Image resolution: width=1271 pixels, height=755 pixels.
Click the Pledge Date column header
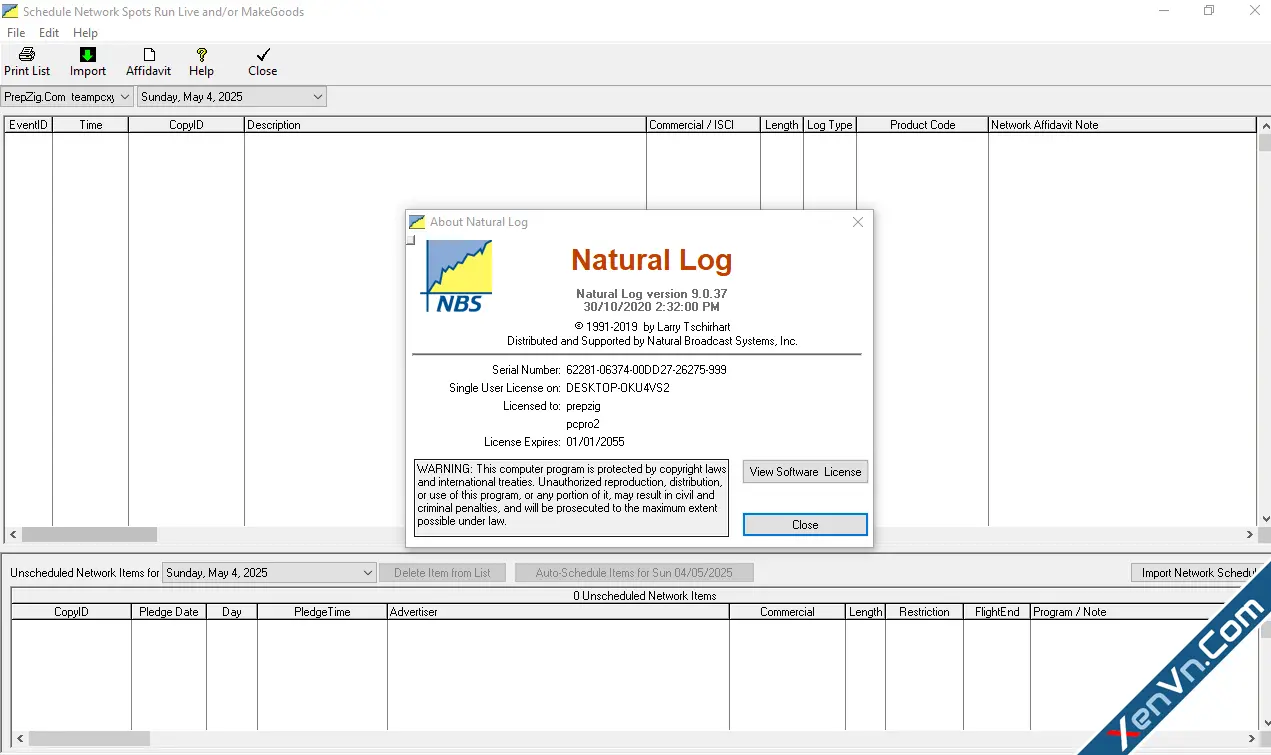click(x=169, y=612)
